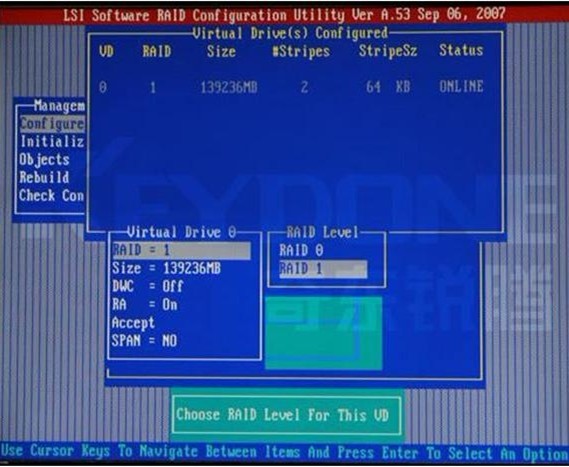The height and width of the screenshot is (467, 569).
Task: Open Check Consistency menu entry
Action: (x=52, y=196)
